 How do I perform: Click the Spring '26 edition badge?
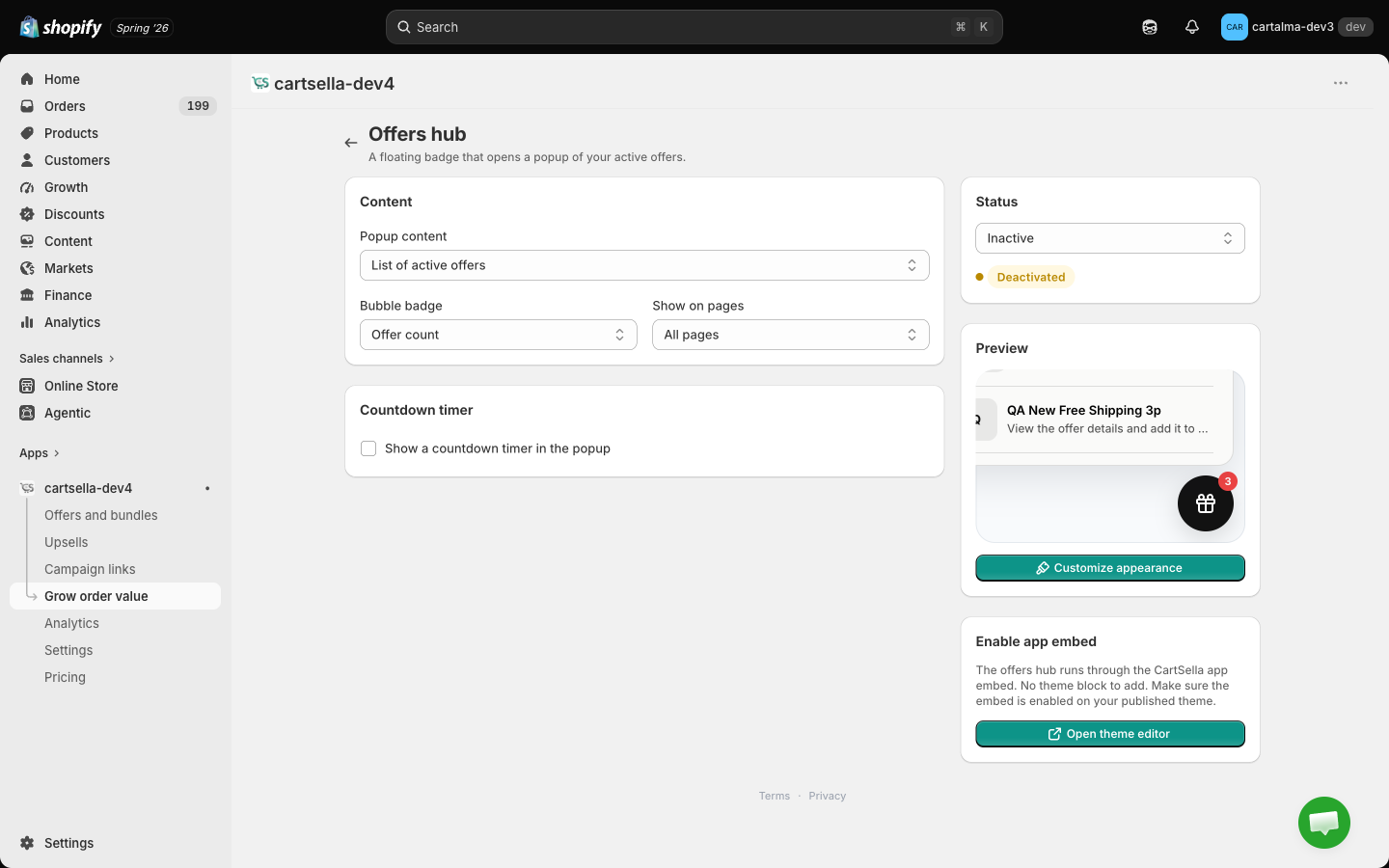click(x=142, y=28)
